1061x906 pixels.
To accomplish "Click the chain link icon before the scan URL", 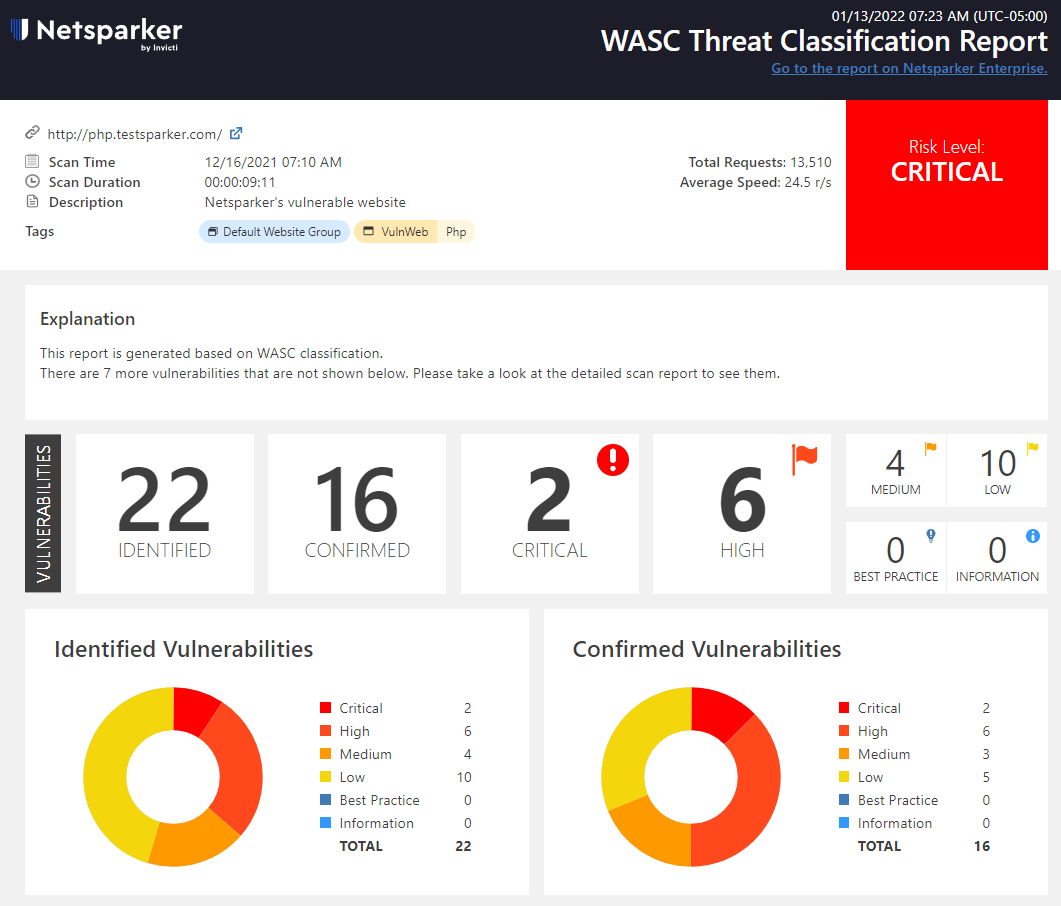I will pos(34,133).
